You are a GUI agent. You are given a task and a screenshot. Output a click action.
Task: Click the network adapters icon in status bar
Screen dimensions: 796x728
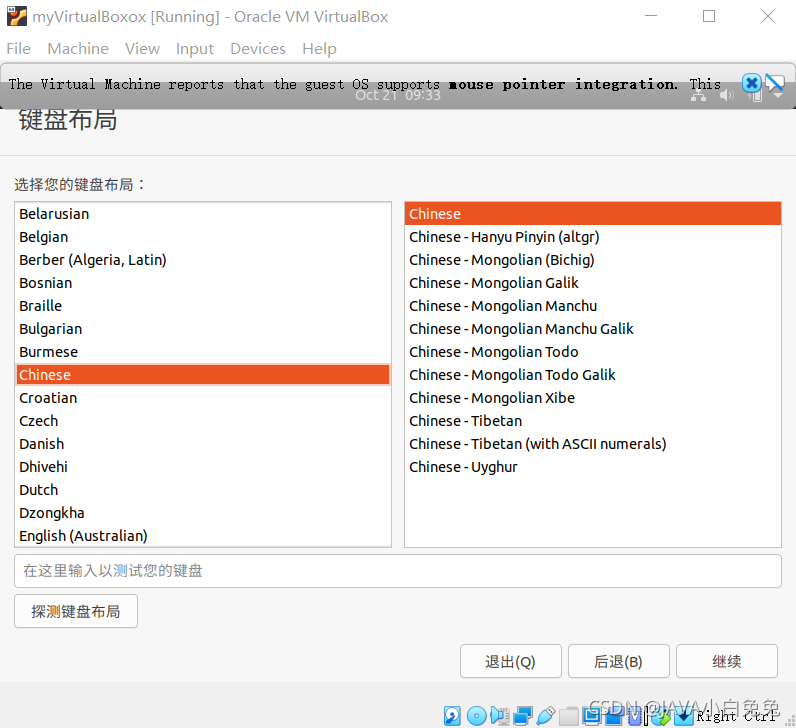pyautogui.click(x=523, y=716)
